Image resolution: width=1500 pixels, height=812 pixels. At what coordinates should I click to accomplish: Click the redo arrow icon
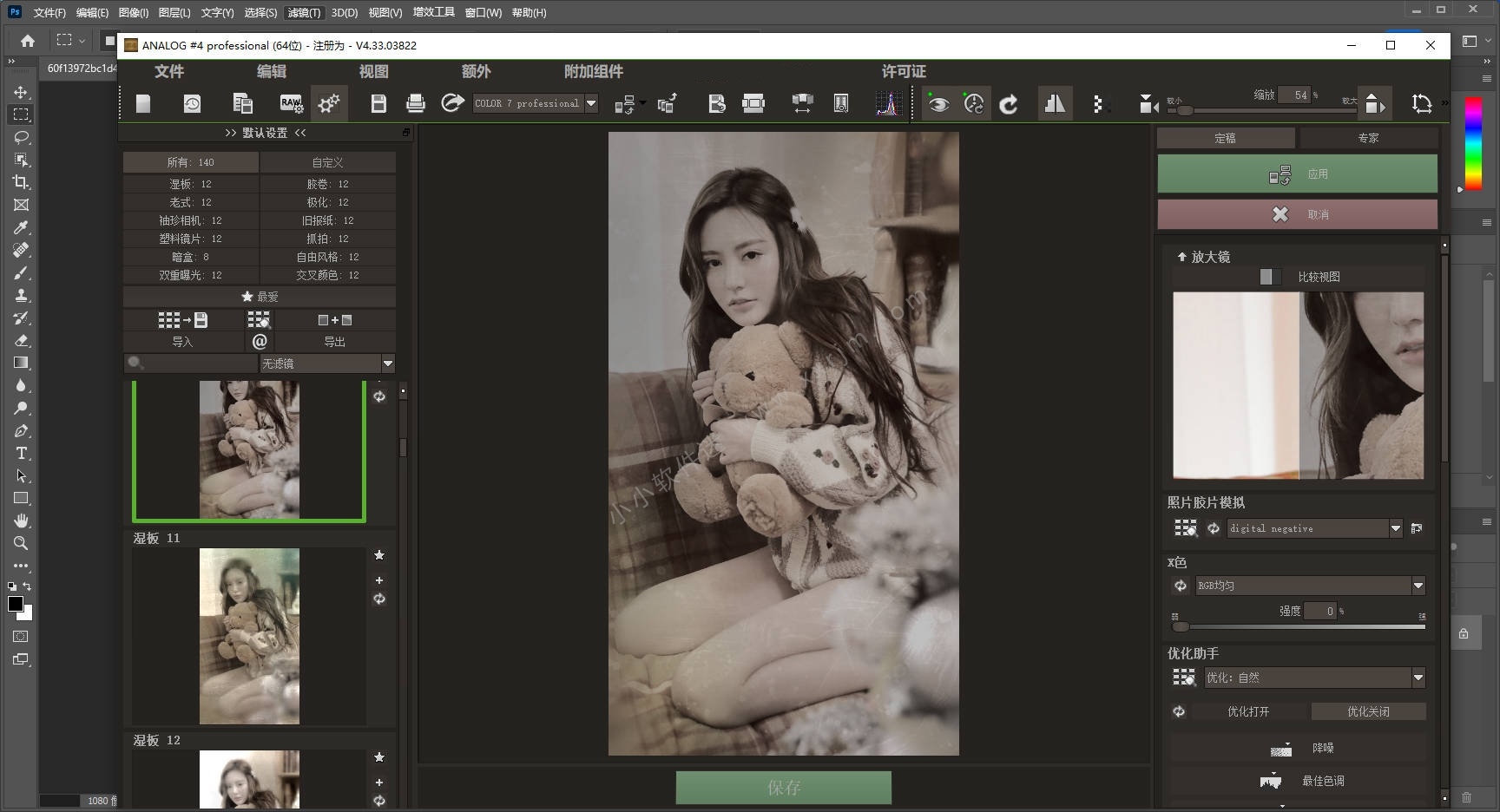(1009, 105)
